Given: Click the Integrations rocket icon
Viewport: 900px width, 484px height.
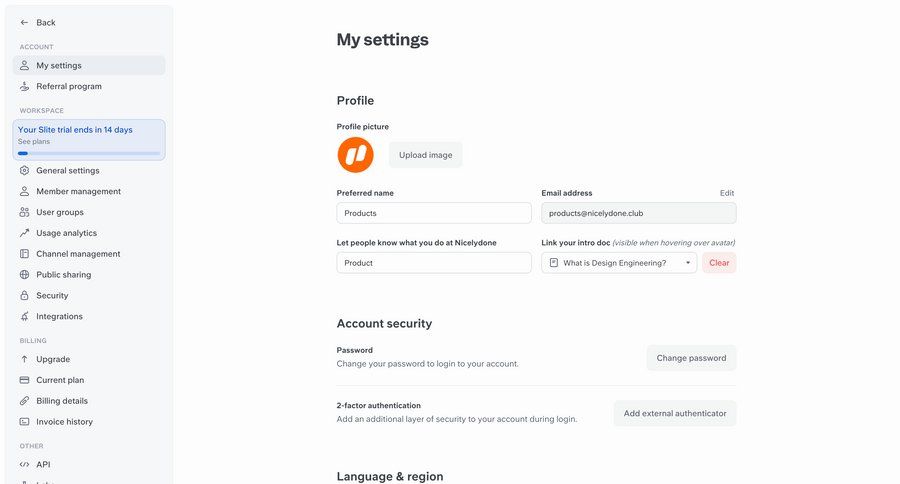Looking at the screenshot, I should pos(25,317).
